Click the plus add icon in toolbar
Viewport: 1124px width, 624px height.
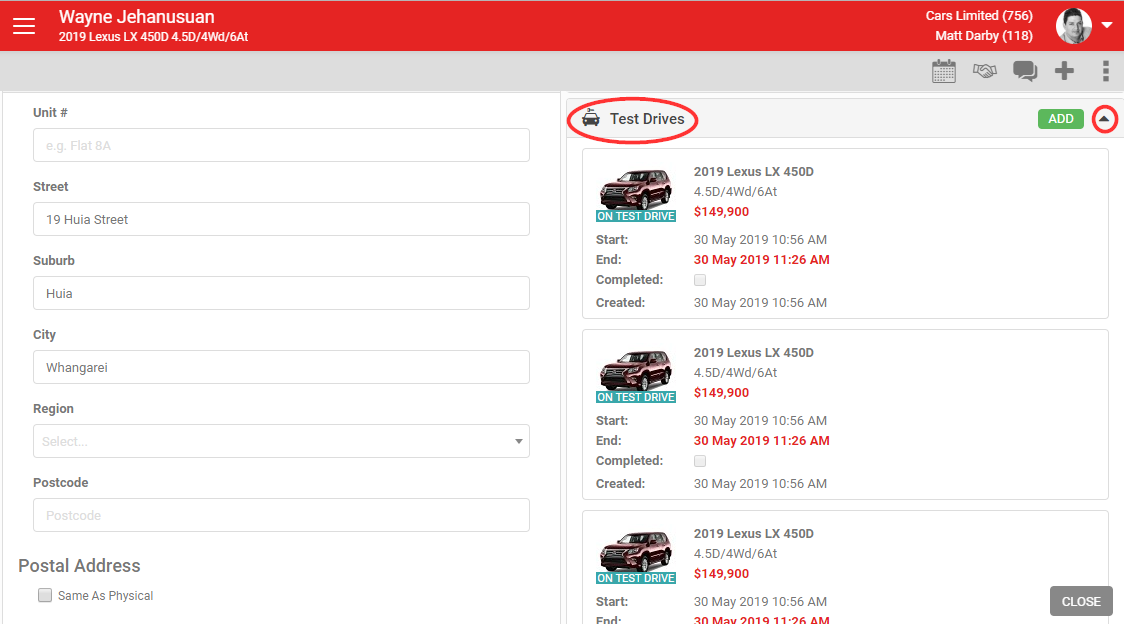(x=1065, y=71)
